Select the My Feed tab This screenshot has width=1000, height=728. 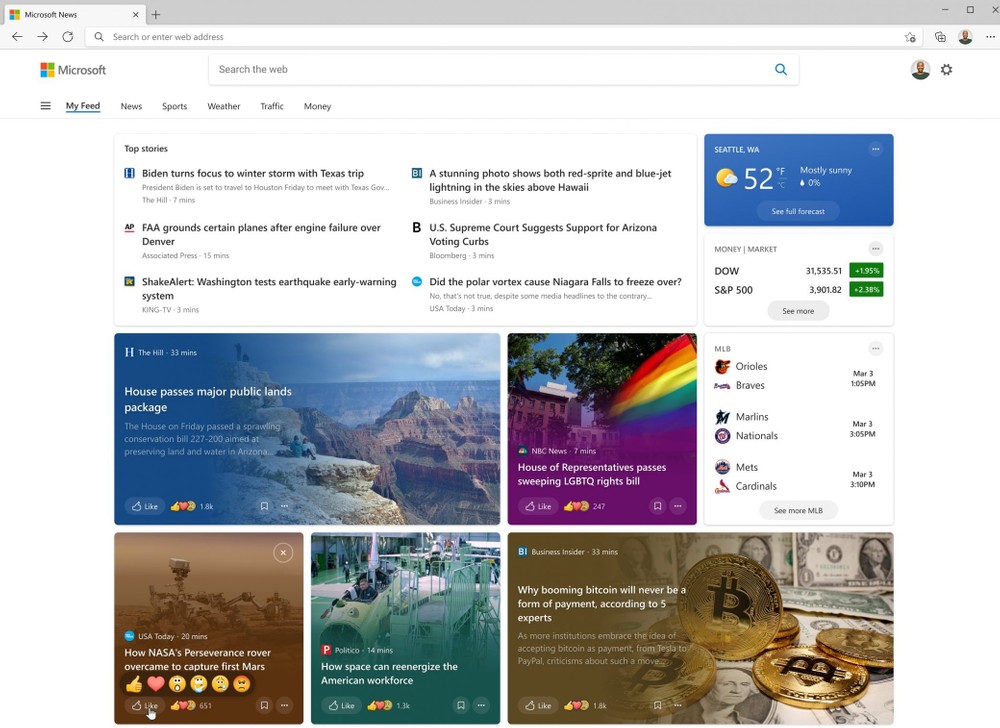pyautogui.click(x=83, y=106)
